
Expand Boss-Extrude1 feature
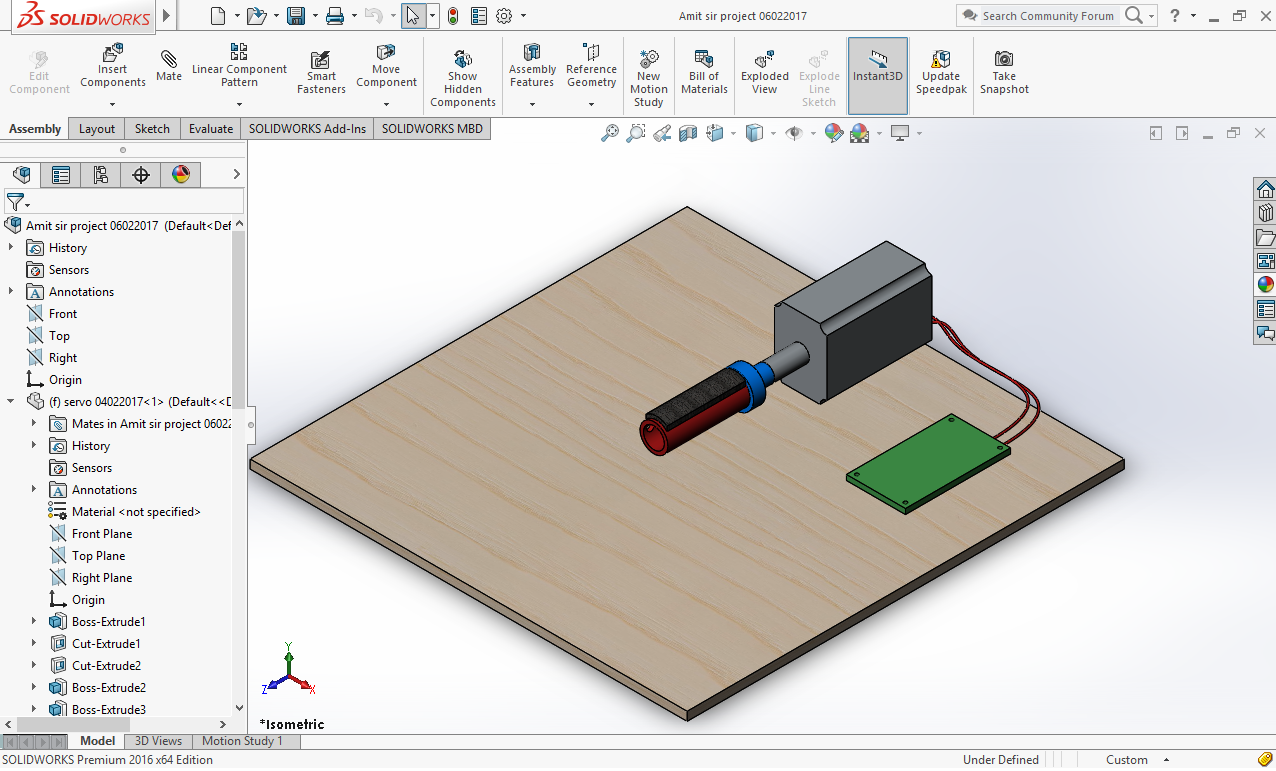34,621
